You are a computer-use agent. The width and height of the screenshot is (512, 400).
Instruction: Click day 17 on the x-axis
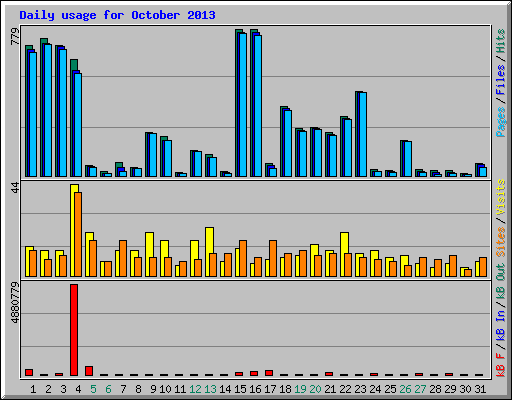point(270,389)
